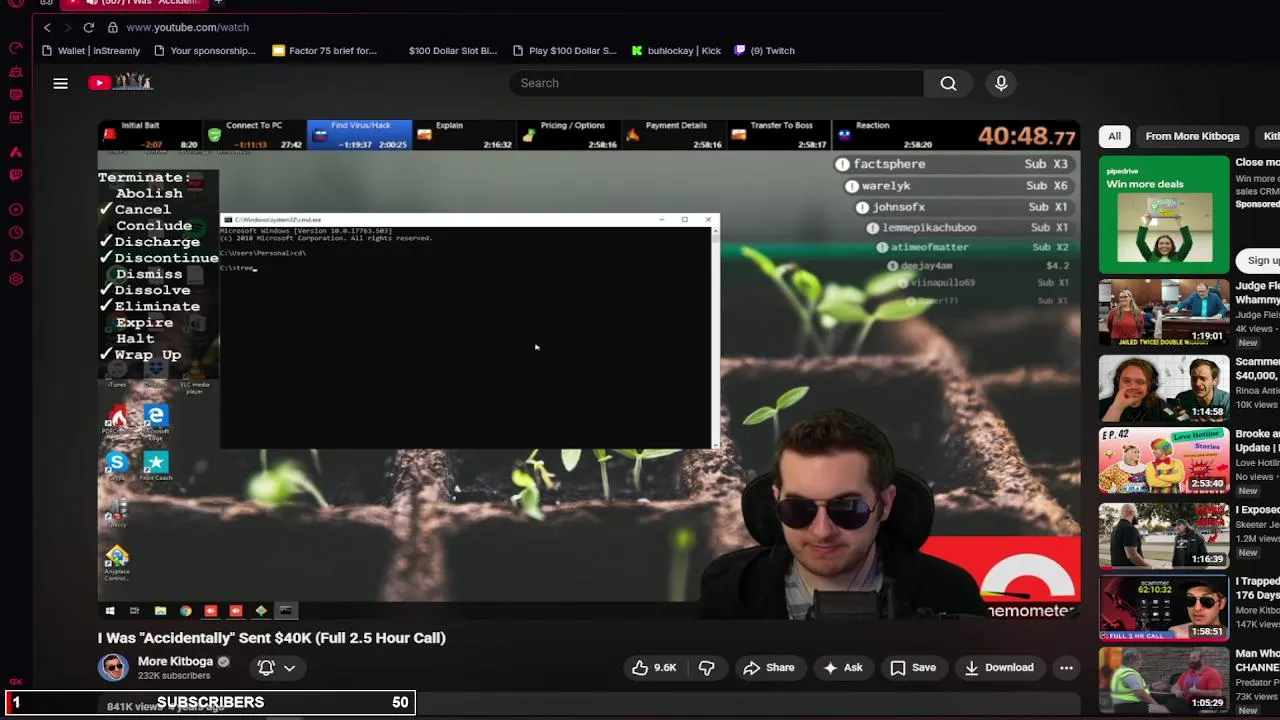Viewport: 1280px width, 720px height.
Task: Share the video
Action: (769, 667)
